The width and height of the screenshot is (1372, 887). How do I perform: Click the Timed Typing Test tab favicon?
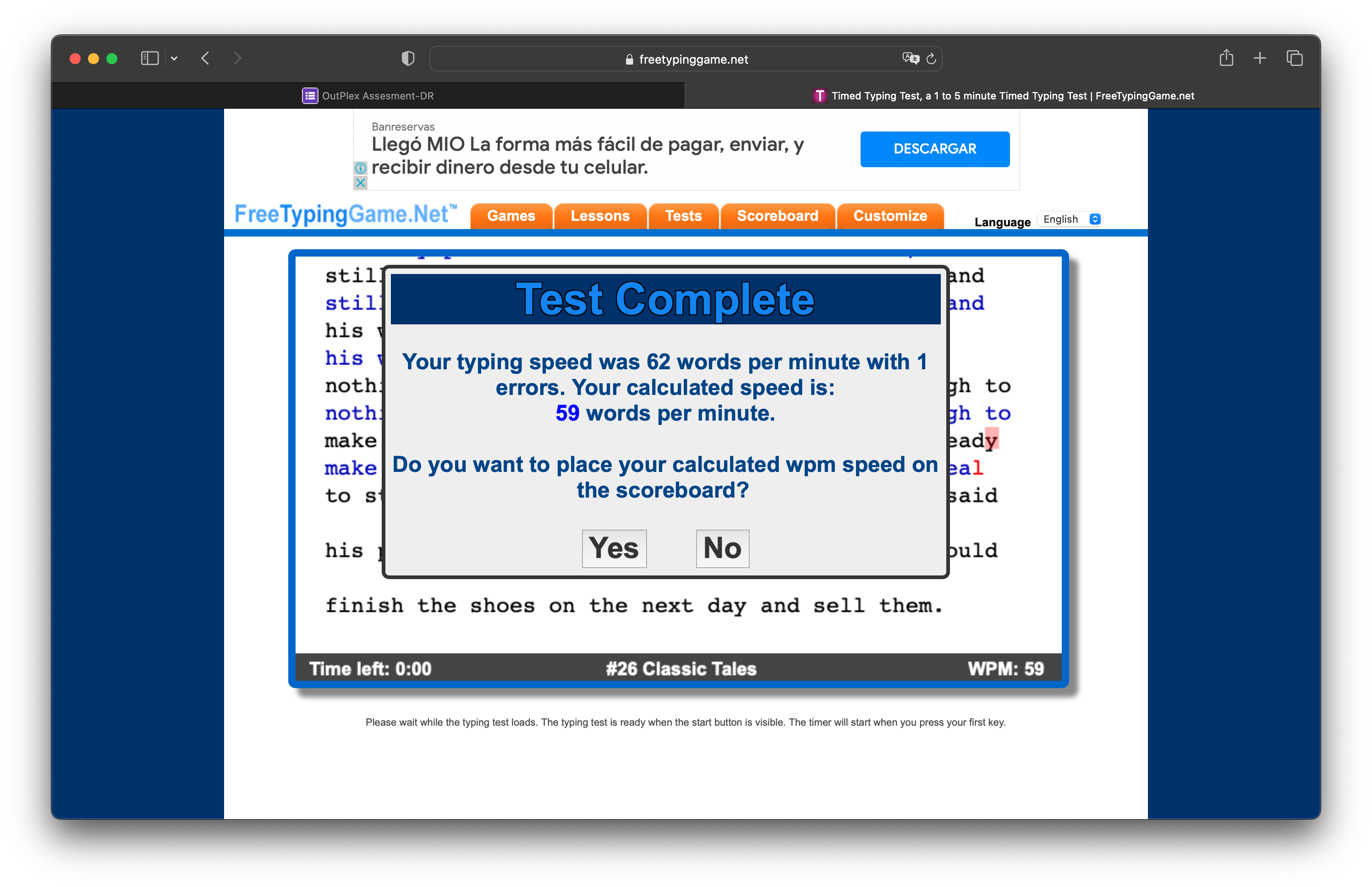coord(819,96)
